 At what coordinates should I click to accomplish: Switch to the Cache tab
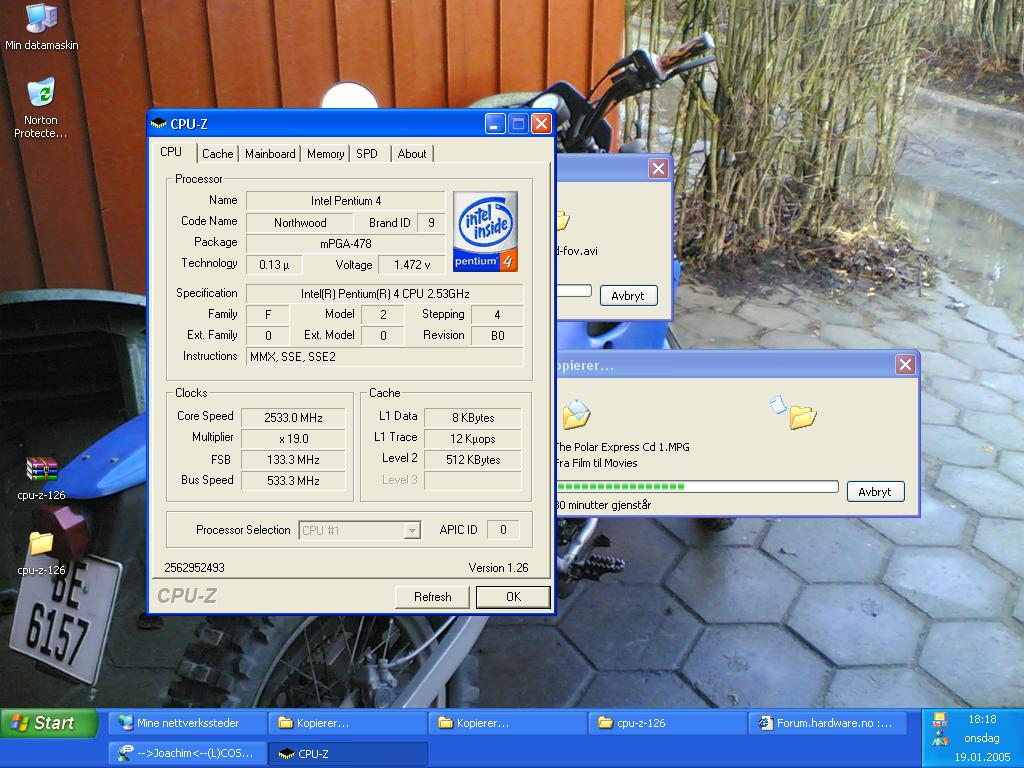(217, 153)
